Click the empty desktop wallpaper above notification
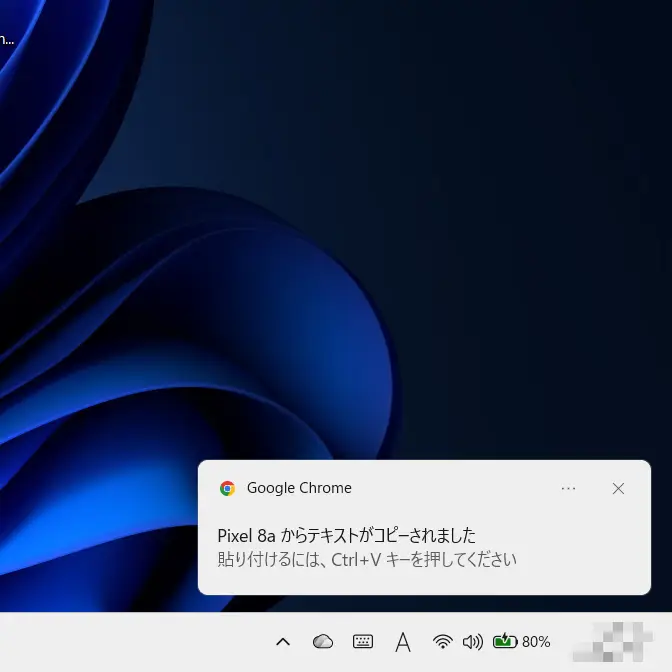Image resolution: width=672 pixels, height=672 pixels. 500,250
